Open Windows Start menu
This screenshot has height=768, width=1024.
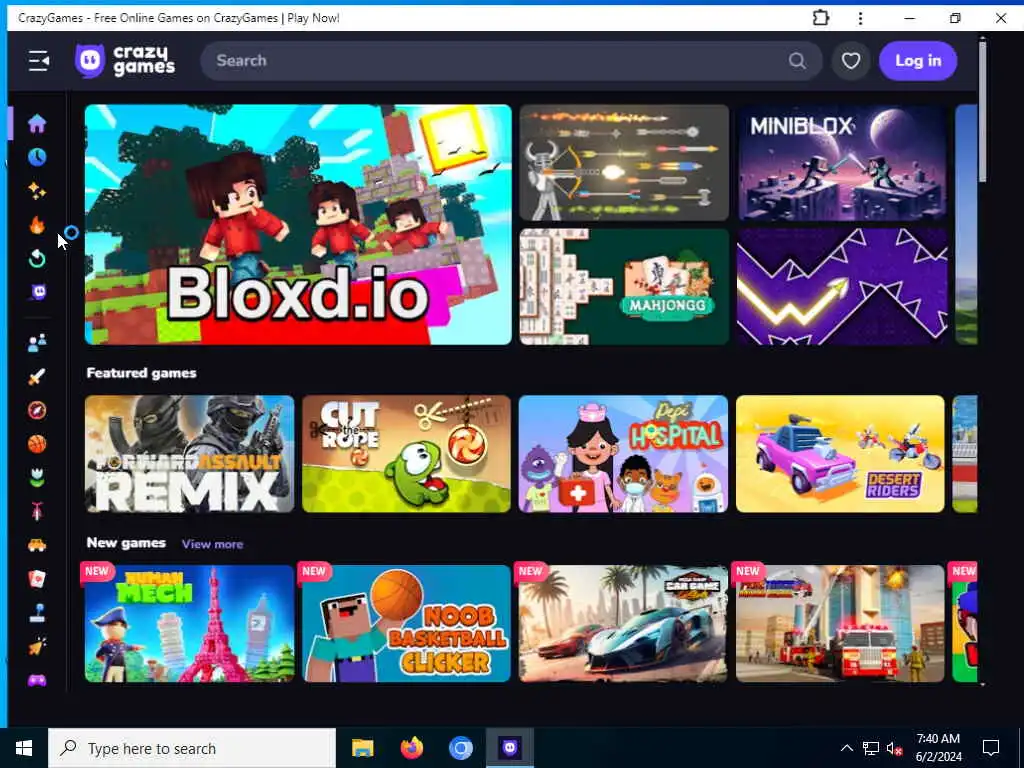[24, 748]
